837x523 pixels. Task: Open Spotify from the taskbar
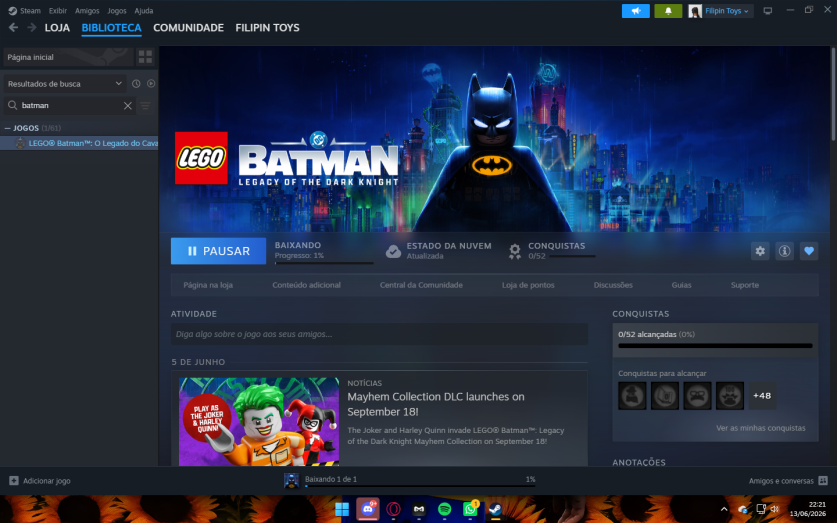[x=444, y=509]
